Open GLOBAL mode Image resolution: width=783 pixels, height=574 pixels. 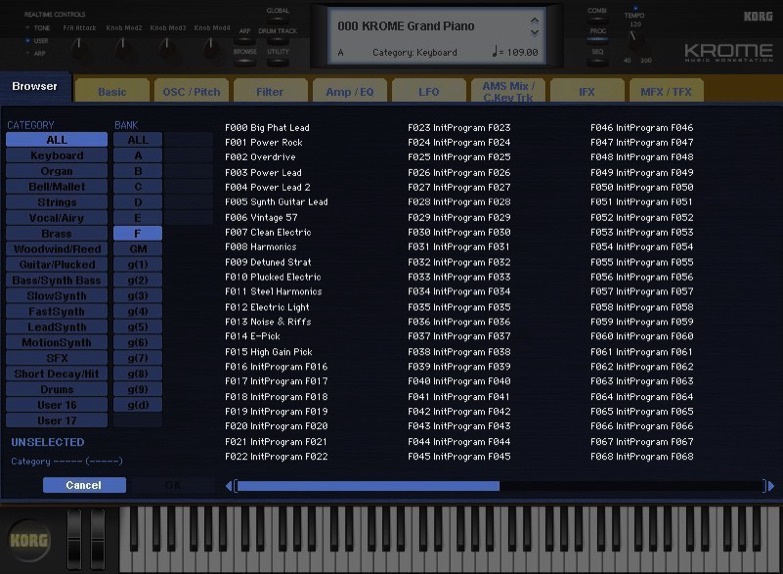coord(278,19)
